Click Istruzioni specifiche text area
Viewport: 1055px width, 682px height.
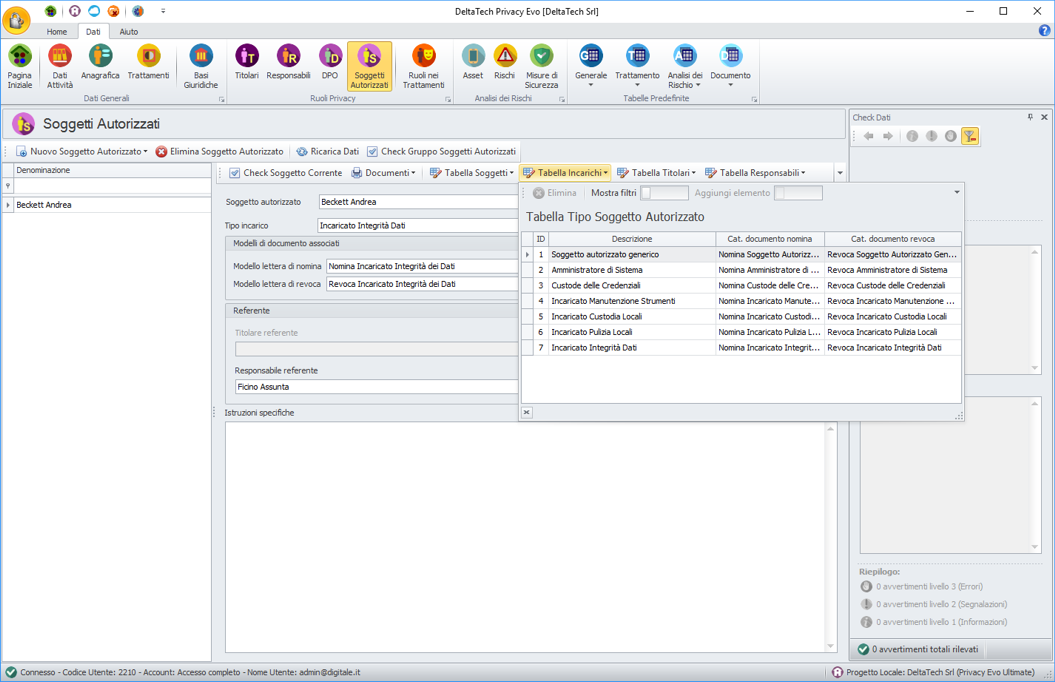(525, 537)
